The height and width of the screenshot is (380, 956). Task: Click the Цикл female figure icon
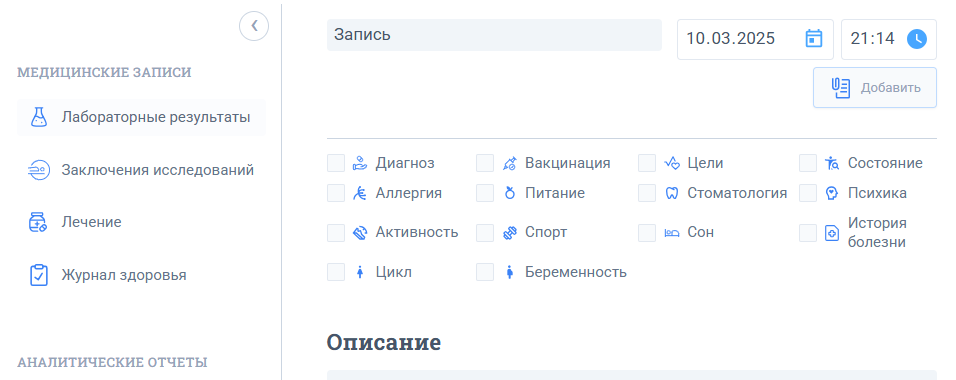pos(360,272)
